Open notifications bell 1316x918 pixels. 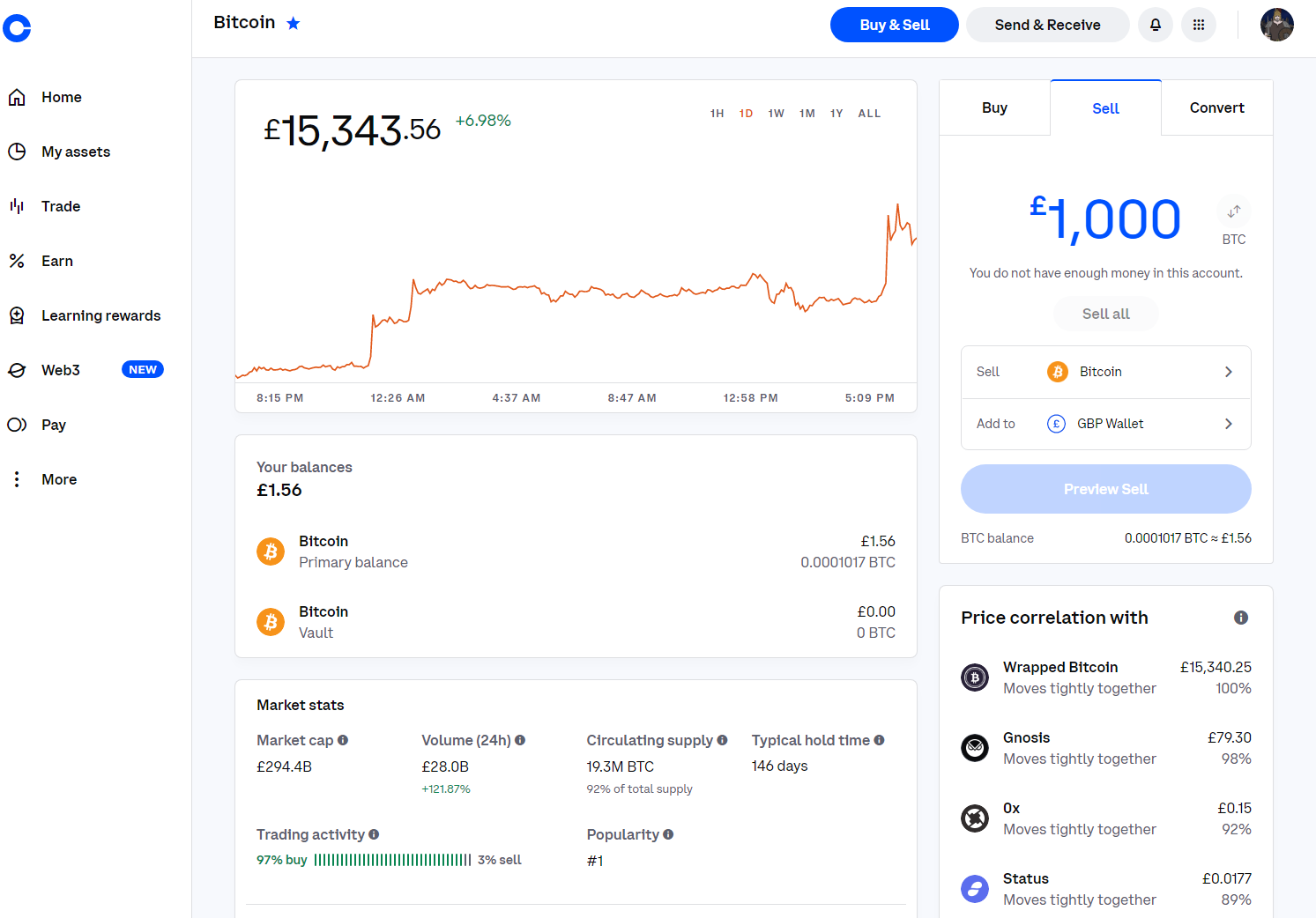(x=1156, y=25)
